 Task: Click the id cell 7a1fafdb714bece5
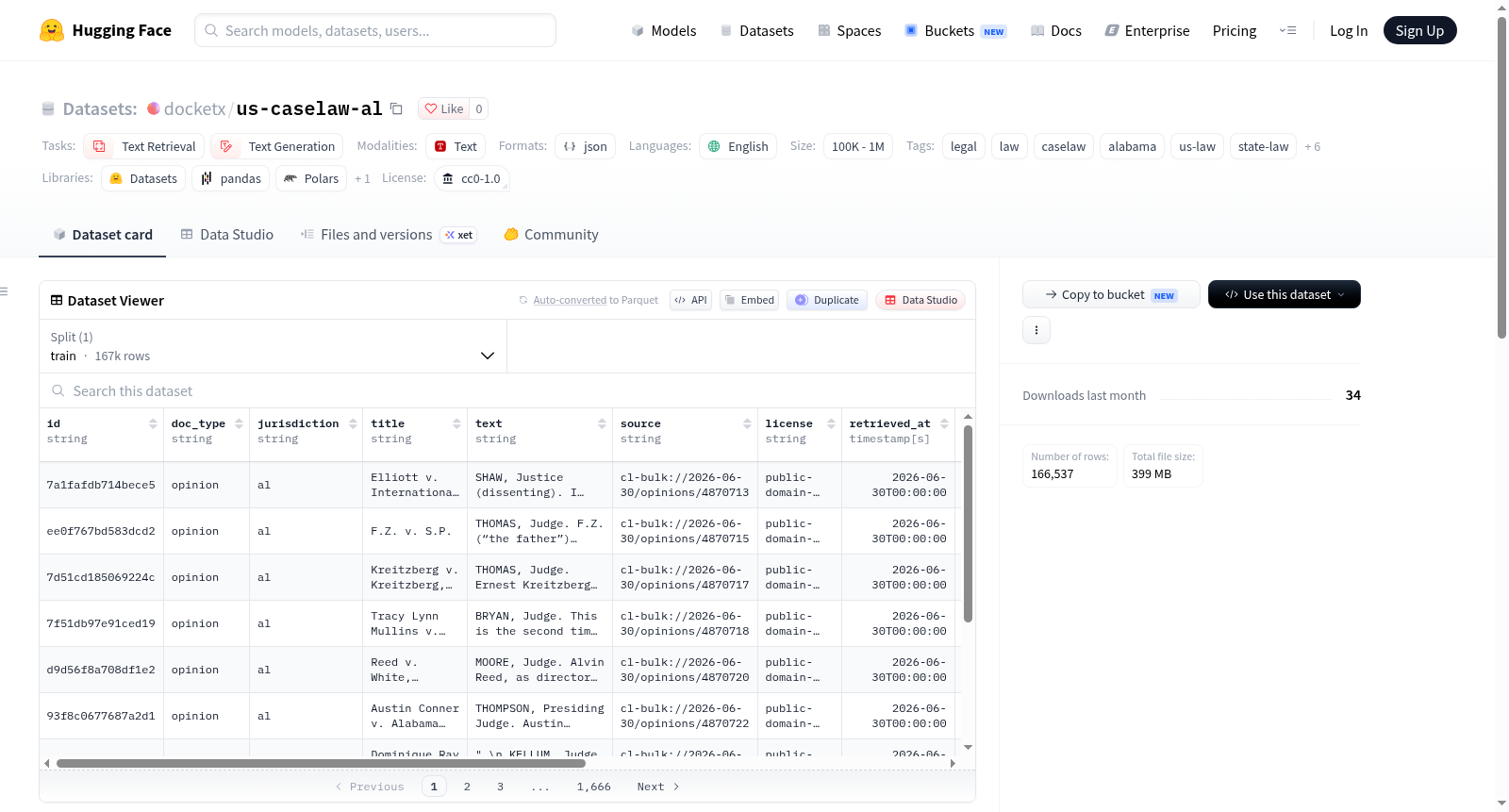pyautogui.click(x=101, y=485)
